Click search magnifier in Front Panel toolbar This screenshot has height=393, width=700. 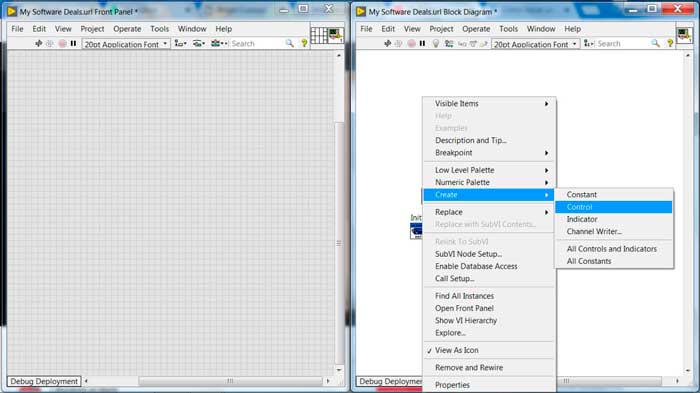tap(290, 43)
